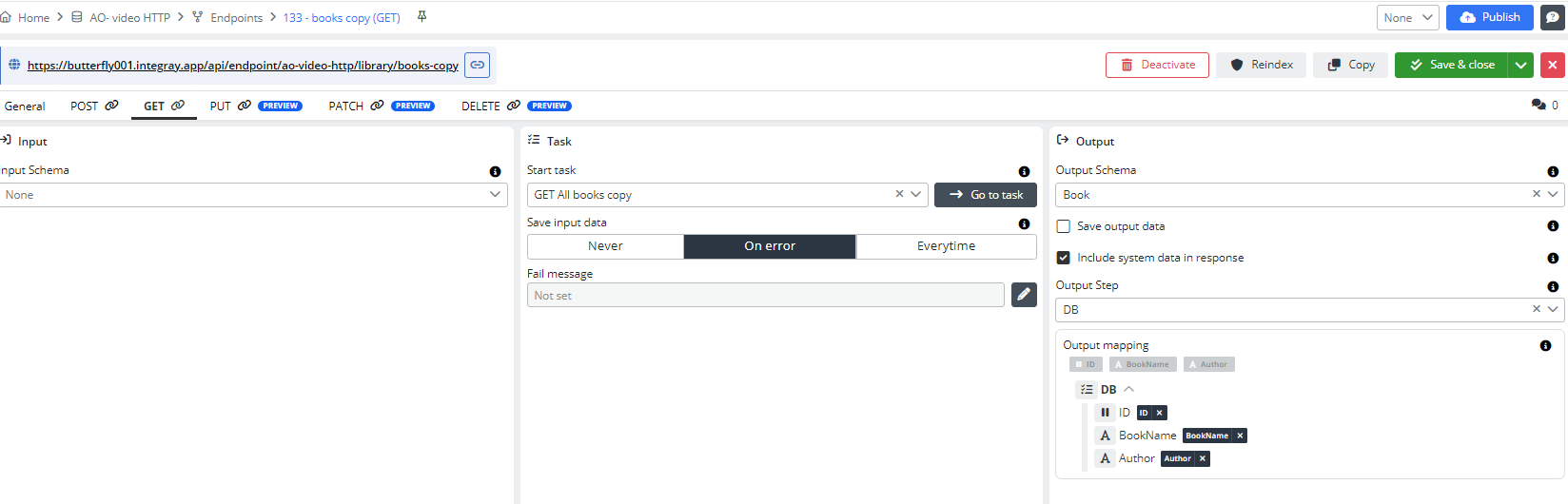Clear the Start task selection
1568x504 pixels.
pyautogui.click(x=899, y=194)
